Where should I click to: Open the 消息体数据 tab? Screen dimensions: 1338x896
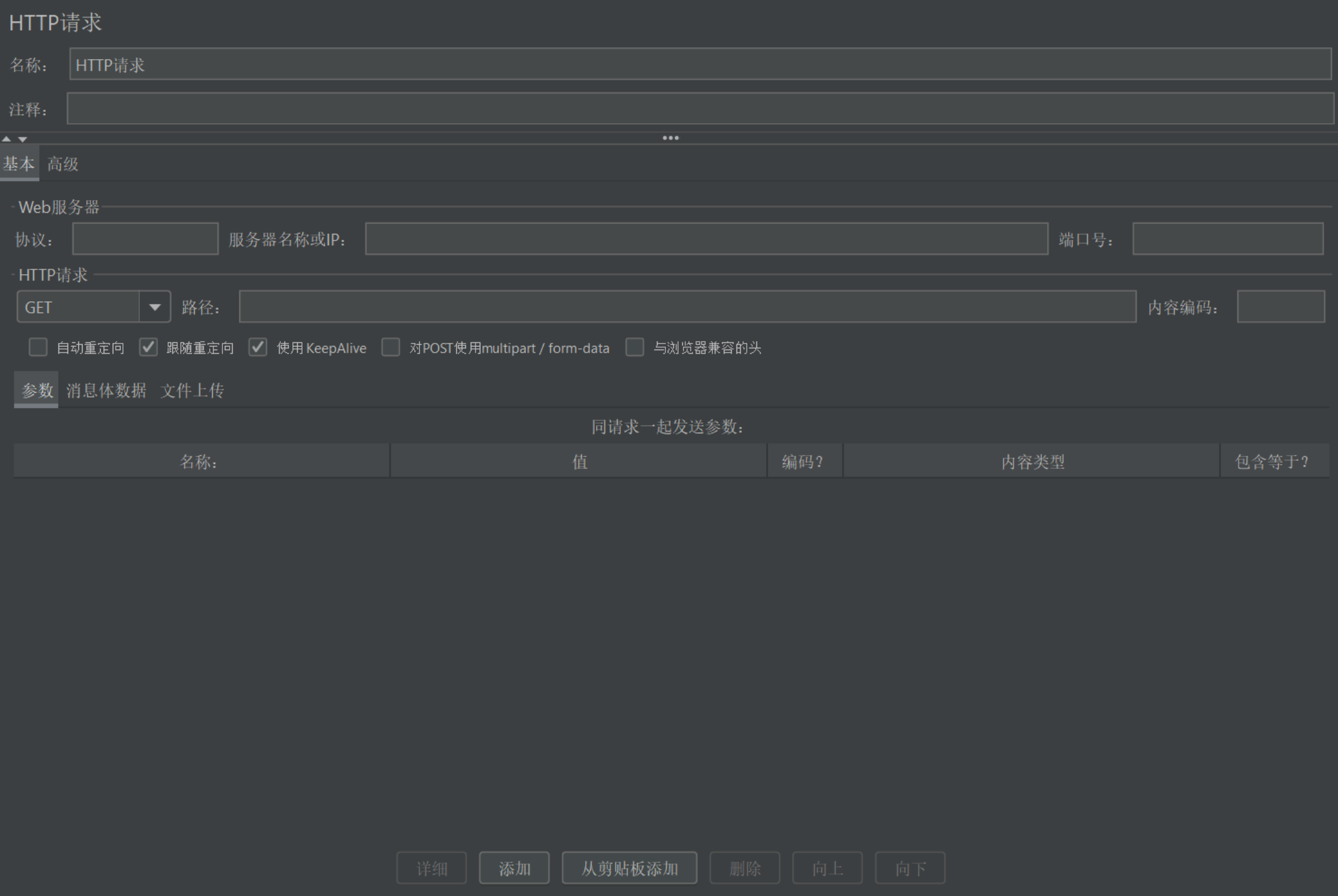(x=106, y=390)
